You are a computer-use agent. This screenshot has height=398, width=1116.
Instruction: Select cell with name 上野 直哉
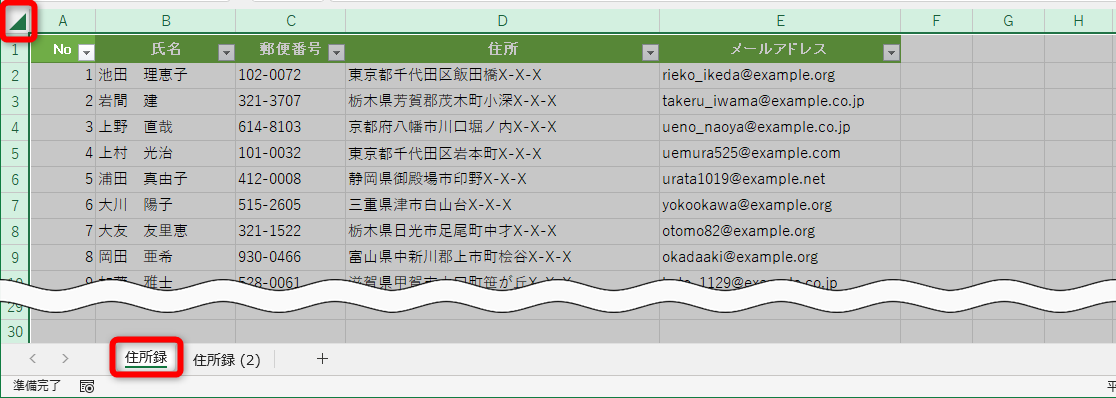[166, 127]
